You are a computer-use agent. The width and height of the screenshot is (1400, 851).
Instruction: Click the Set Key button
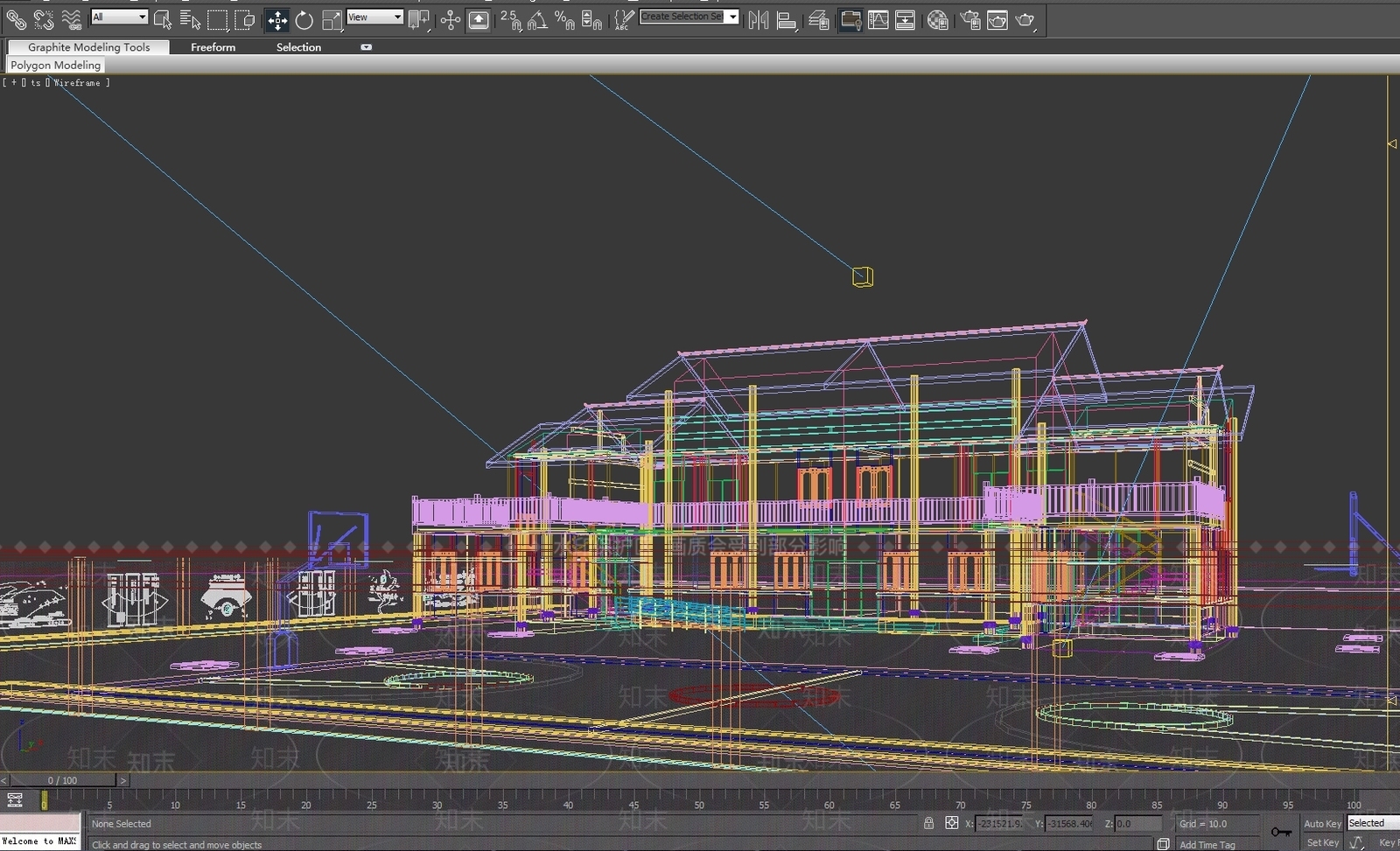[x=1322, y=842]
